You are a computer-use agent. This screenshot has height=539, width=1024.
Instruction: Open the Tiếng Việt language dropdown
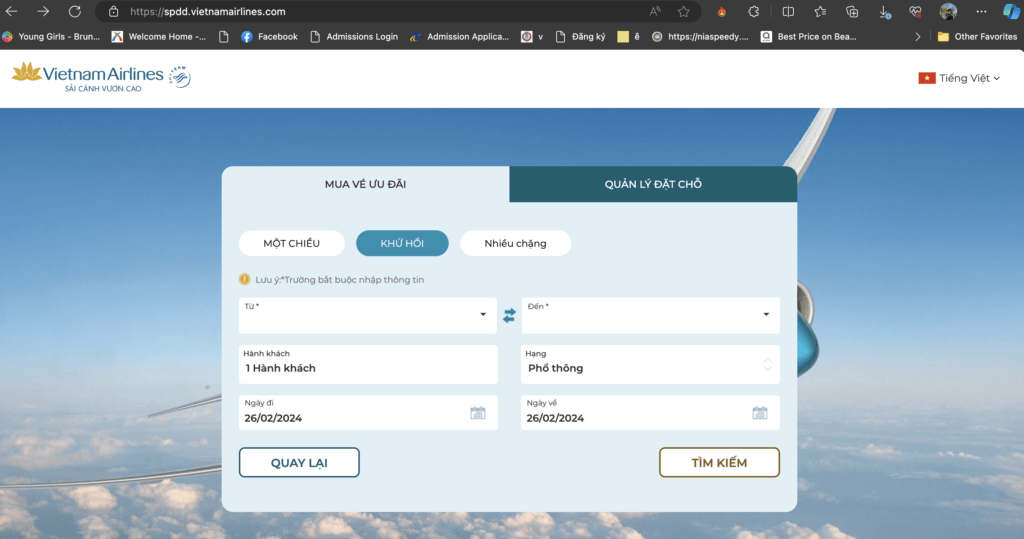959,78
